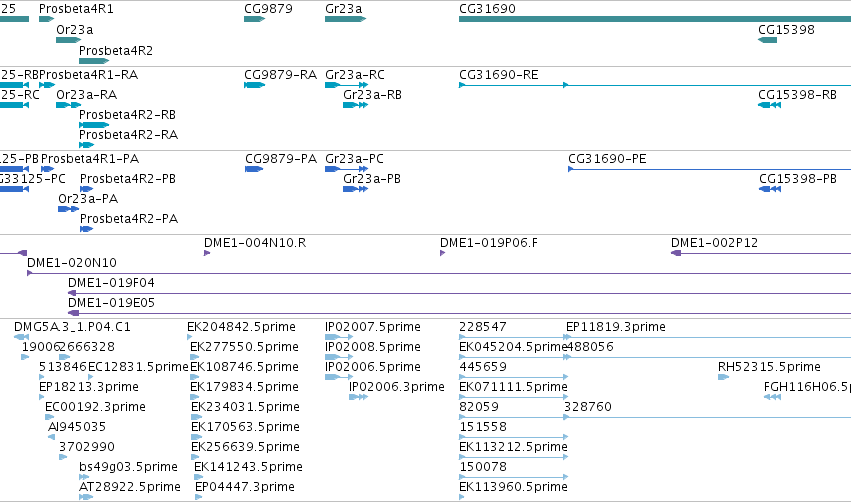This screenshot has height=502, width=851.
Task: Select the EP18213.3prime EST label
Action: 89,387
